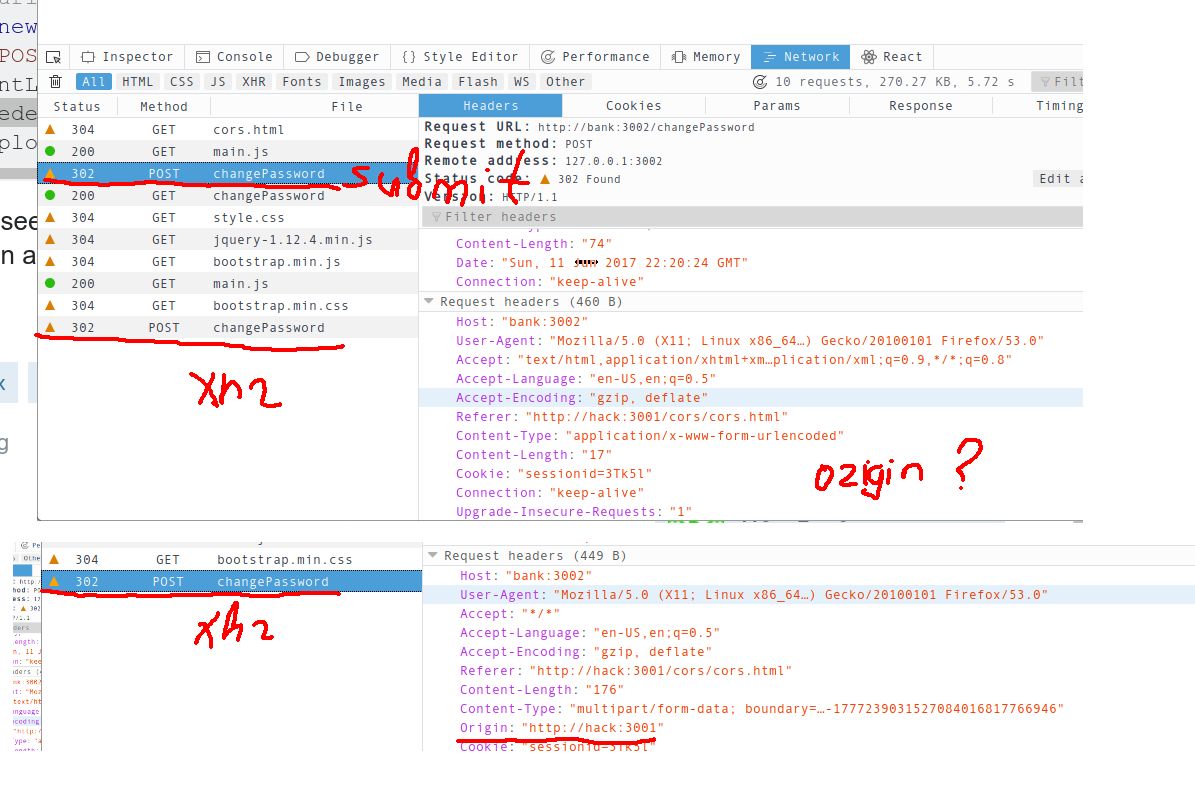Select the Remote address 127.0.0.1:3002 line
Viewport: 1195px width, 786px height.
pos(543,161)
